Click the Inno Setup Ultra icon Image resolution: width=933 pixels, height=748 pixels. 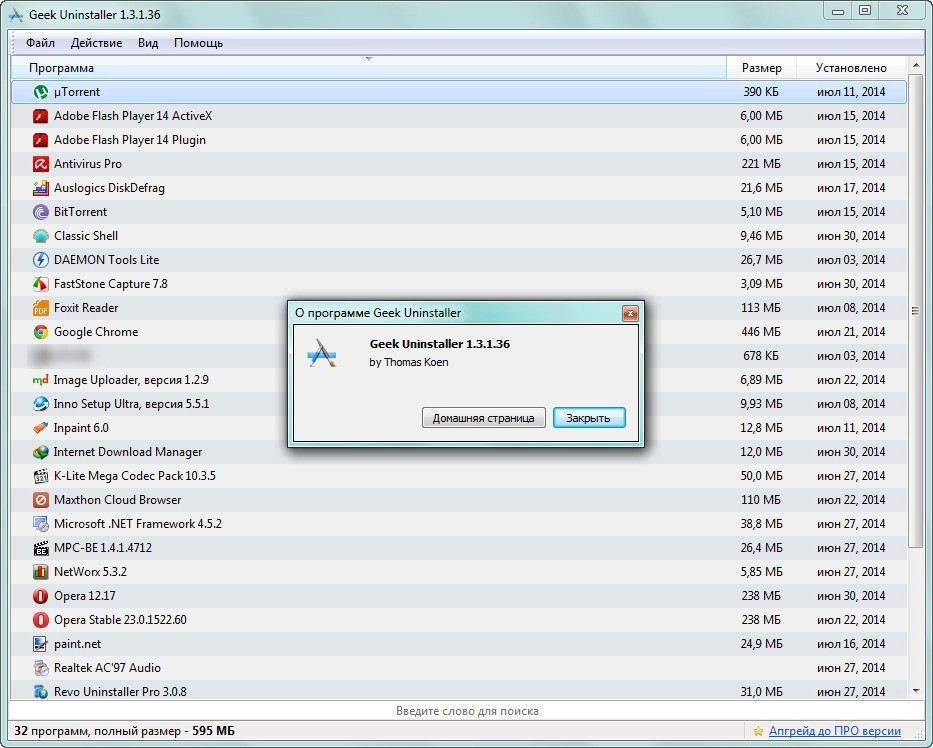[40, 404]
